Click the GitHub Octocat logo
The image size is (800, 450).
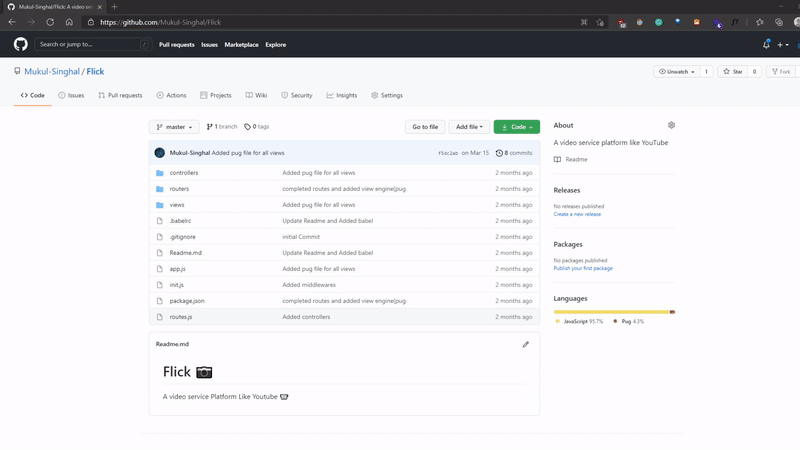(20, 44)
